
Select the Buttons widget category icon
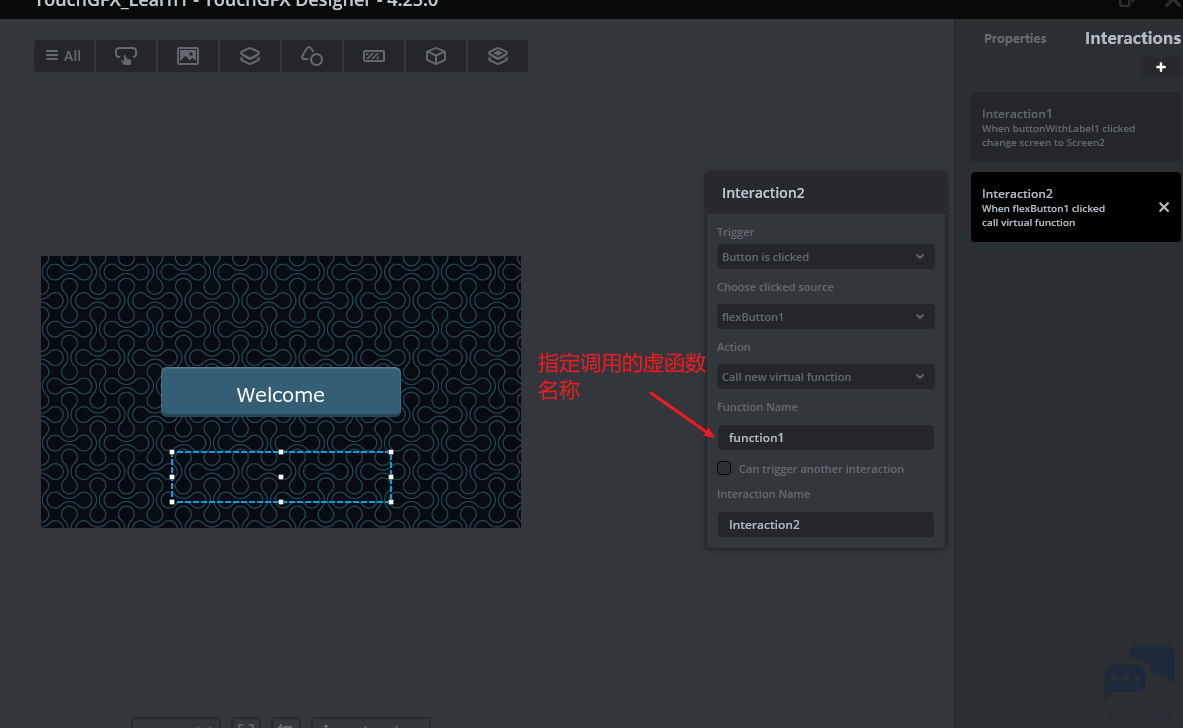[126, 56]
